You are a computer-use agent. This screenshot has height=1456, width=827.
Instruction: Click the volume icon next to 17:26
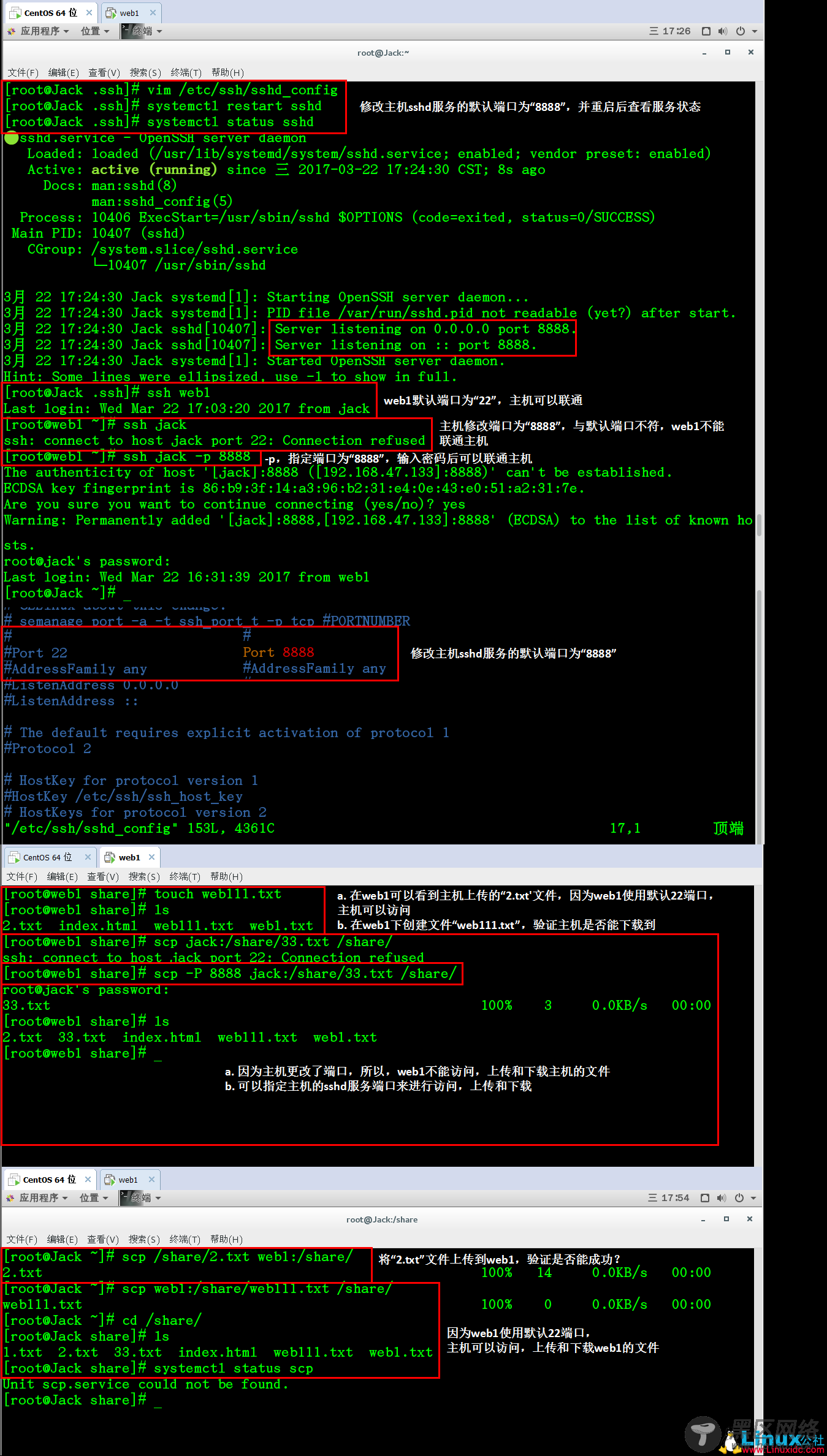tap(723, 31)
